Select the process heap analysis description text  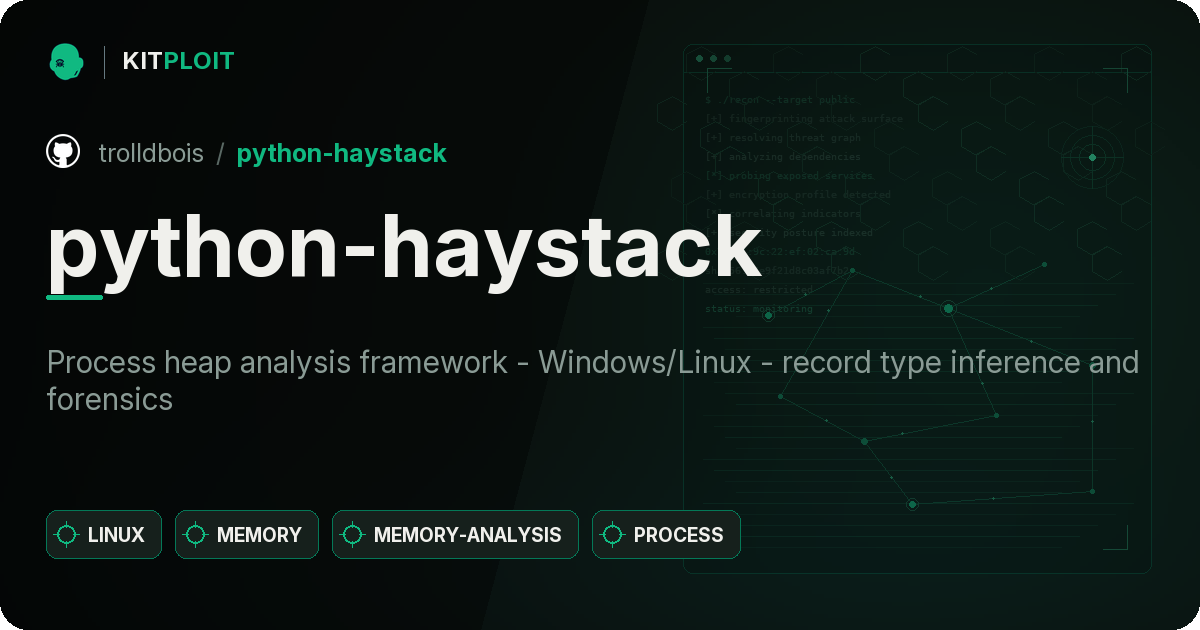[x=593, y=380]
